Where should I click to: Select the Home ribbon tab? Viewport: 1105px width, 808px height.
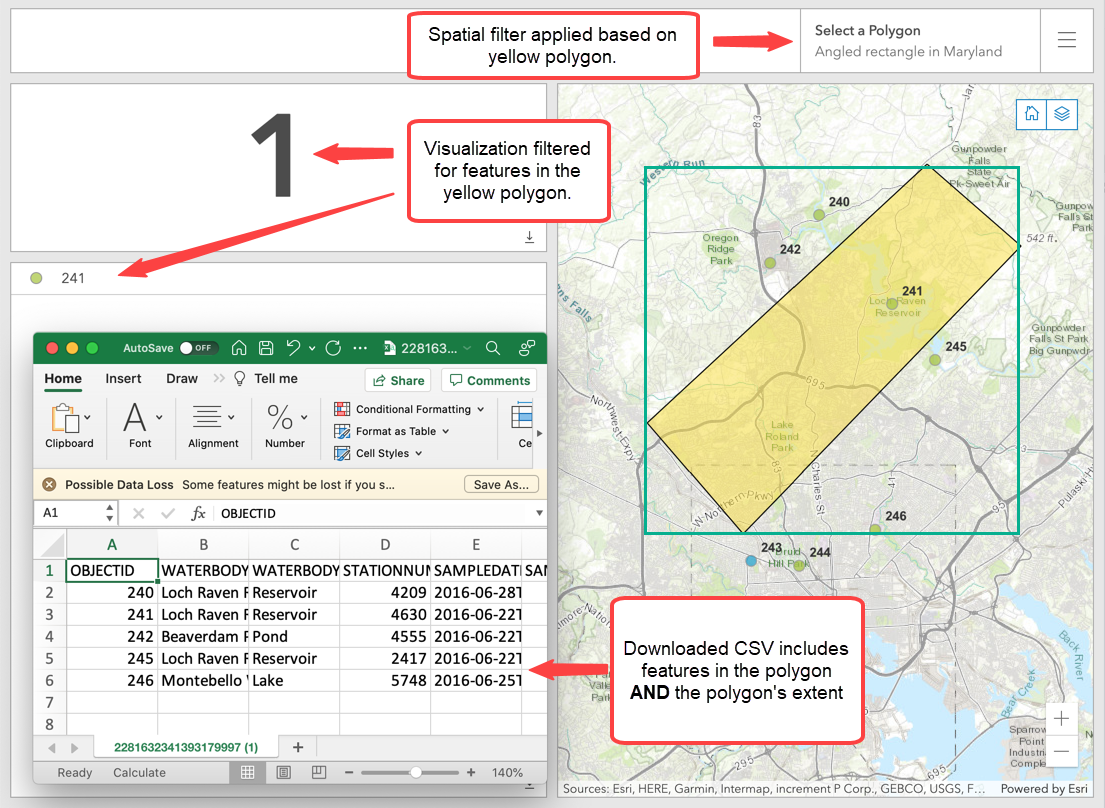(x=63, y=379)
